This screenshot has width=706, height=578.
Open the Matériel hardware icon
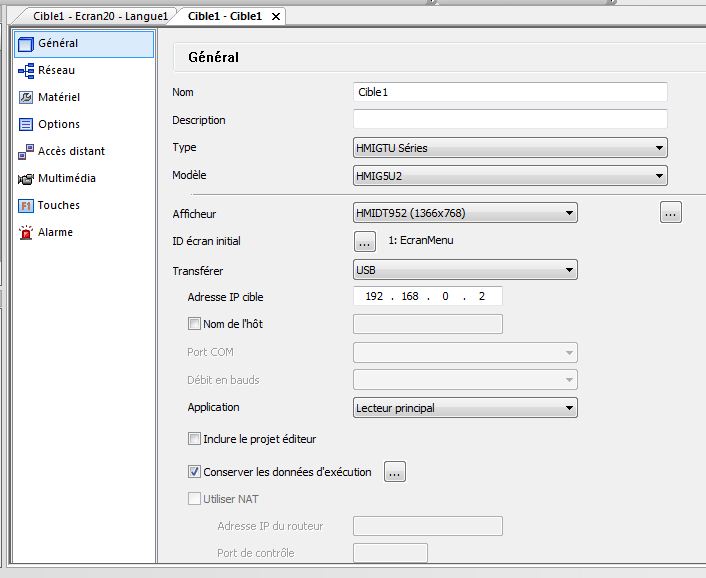pos(27,98)
